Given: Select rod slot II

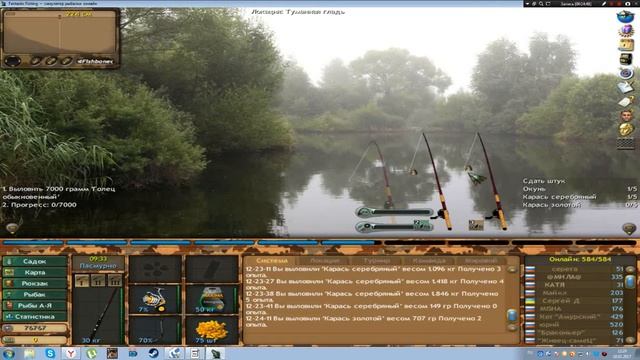Looking at the screenshot, I should point(98,280).
